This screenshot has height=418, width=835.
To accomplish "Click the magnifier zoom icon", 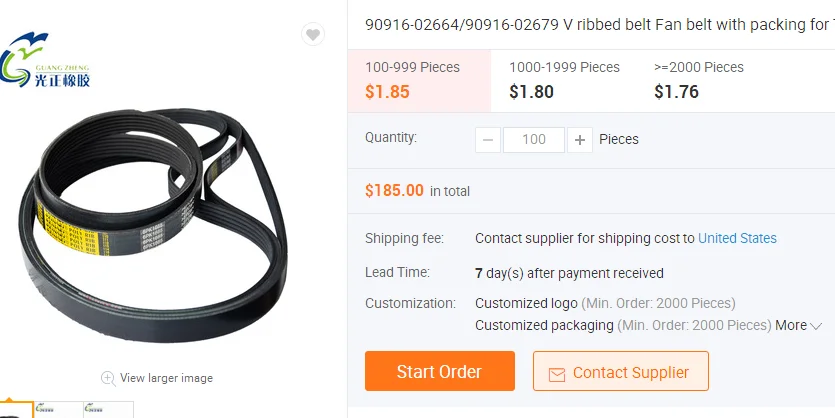I will (x=107, y=378).
